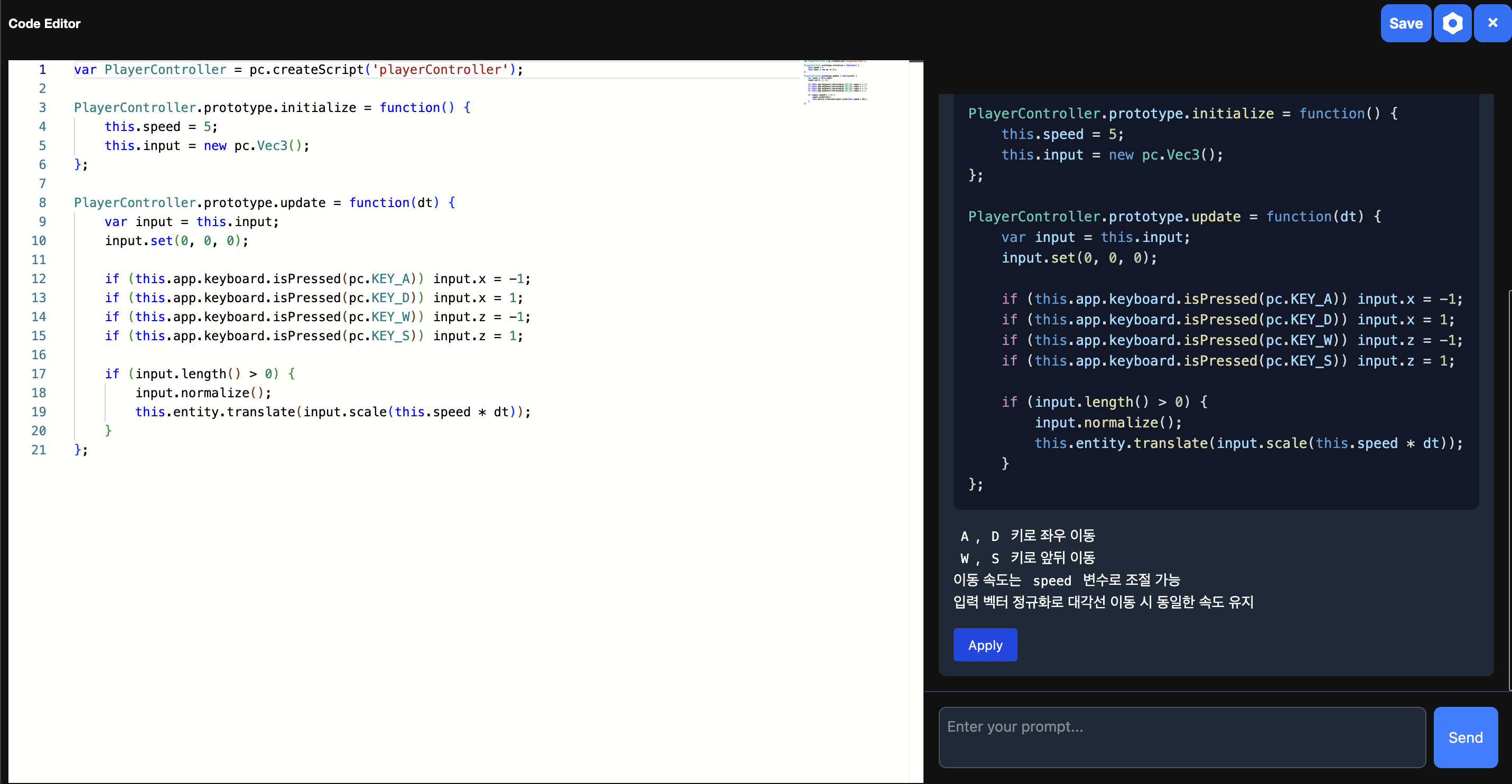Click 'this.speed = 5;' in chat code block
1512x784 pixels.
[1062, 134]
